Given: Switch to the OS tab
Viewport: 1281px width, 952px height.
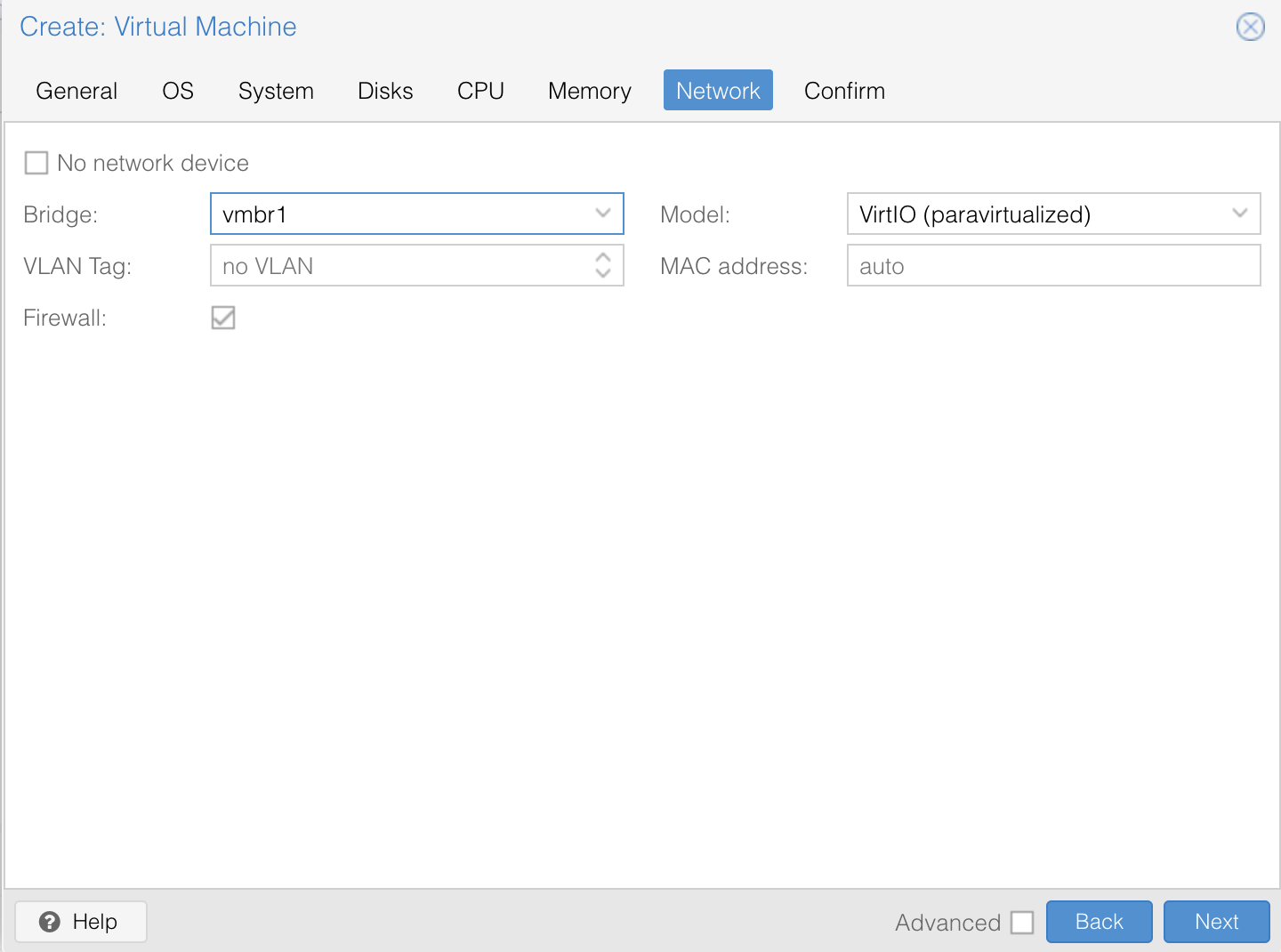Looking at the screenshot, I should [177, 90].
